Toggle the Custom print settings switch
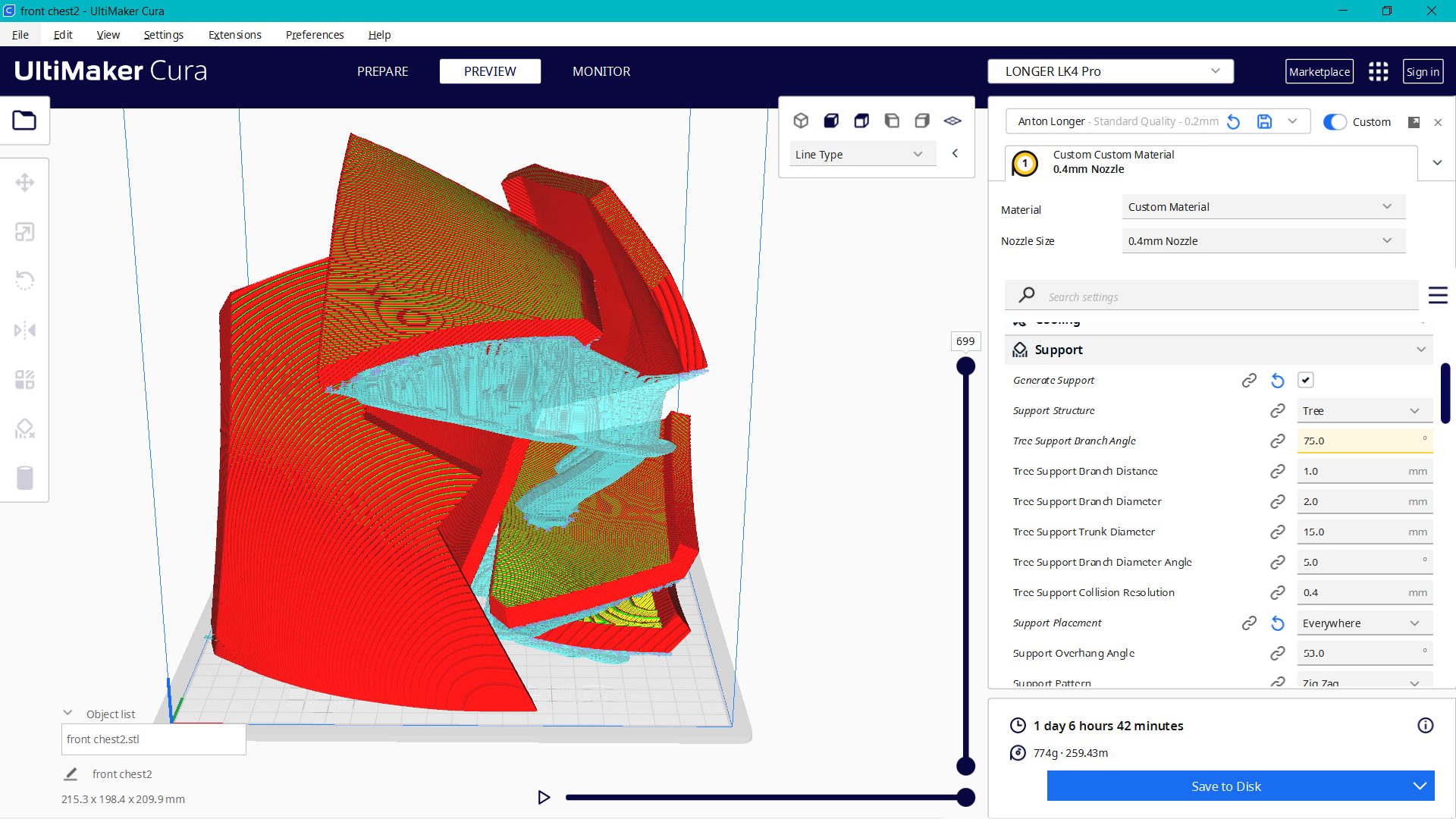The image size is (1456, 819). pos(1334,121)
